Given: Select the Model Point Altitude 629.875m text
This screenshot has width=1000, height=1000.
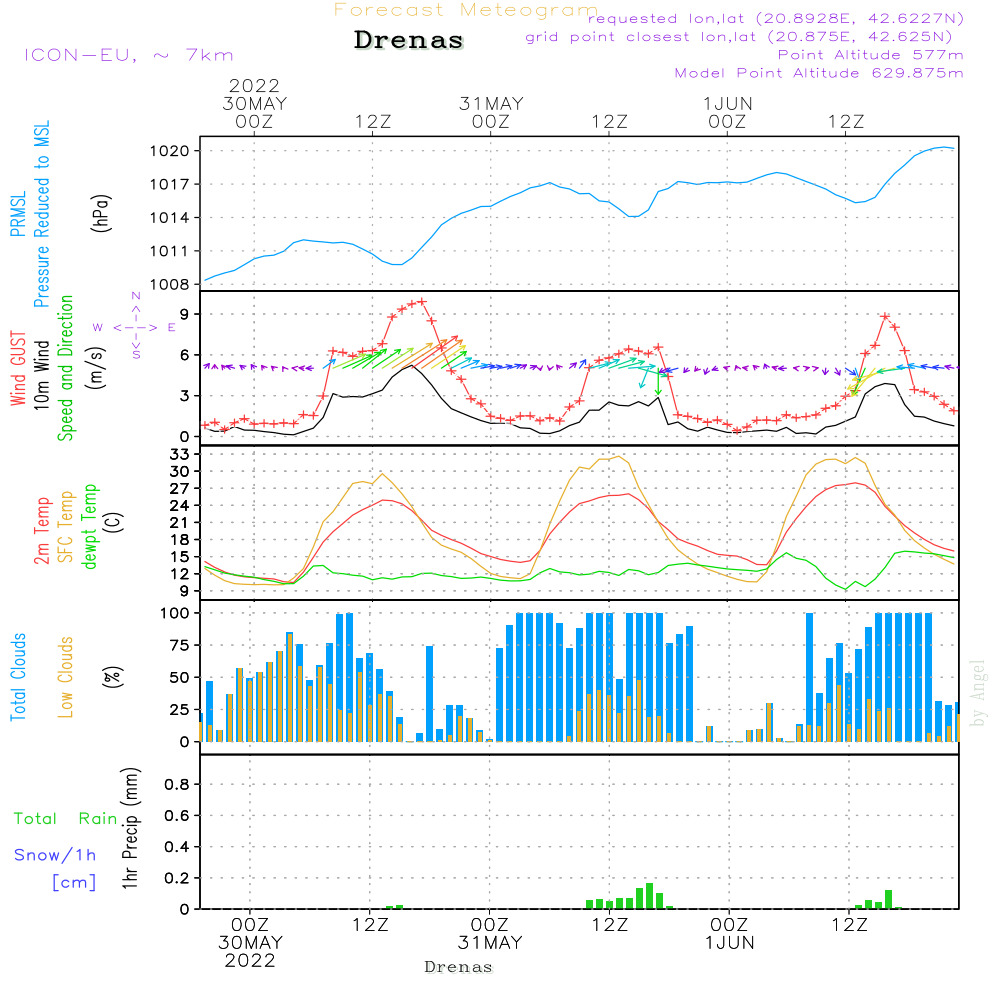Looking at the screenshot, I should tap(819, 73).
